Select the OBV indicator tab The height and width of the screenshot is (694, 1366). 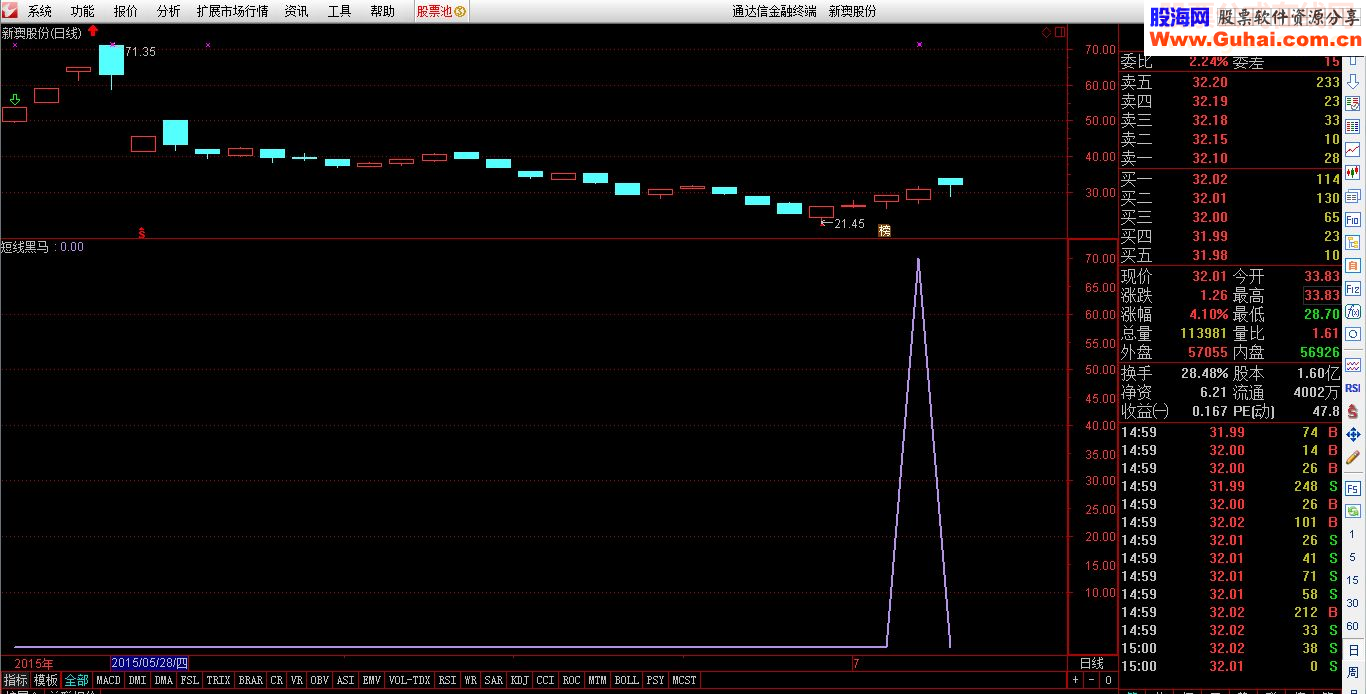319,680
